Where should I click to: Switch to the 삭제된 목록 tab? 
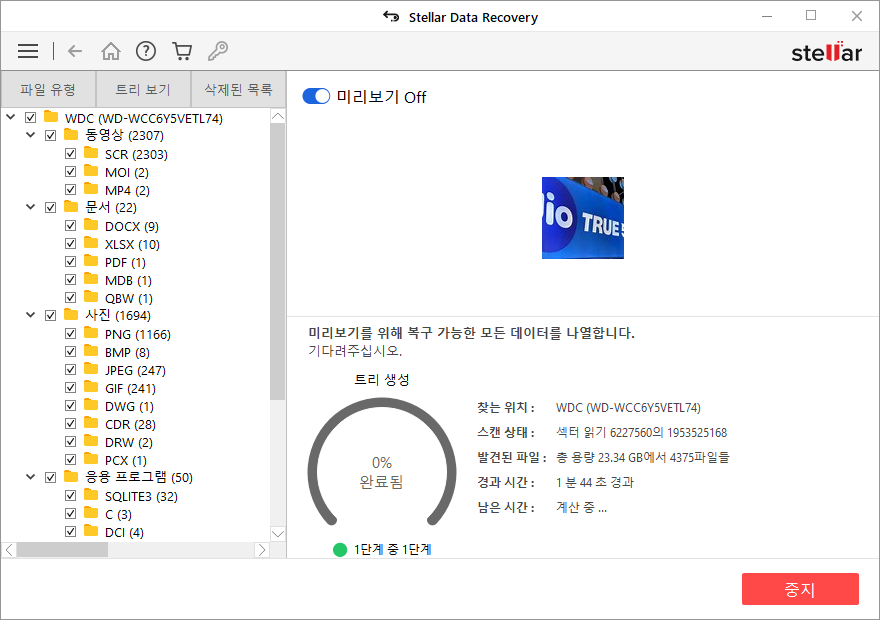(239, 89)
